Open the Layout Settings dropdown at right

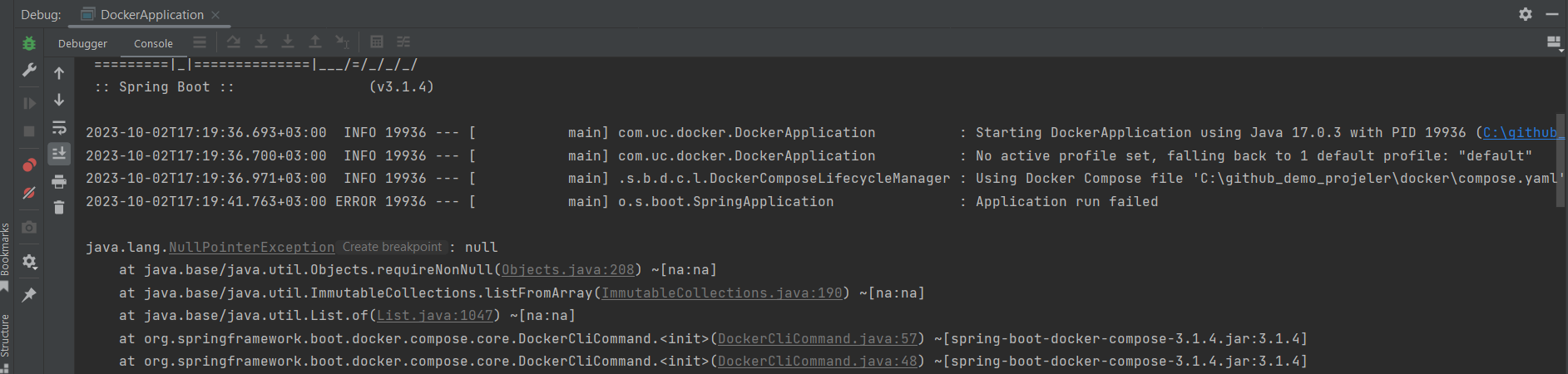(x=1553, y=42)
